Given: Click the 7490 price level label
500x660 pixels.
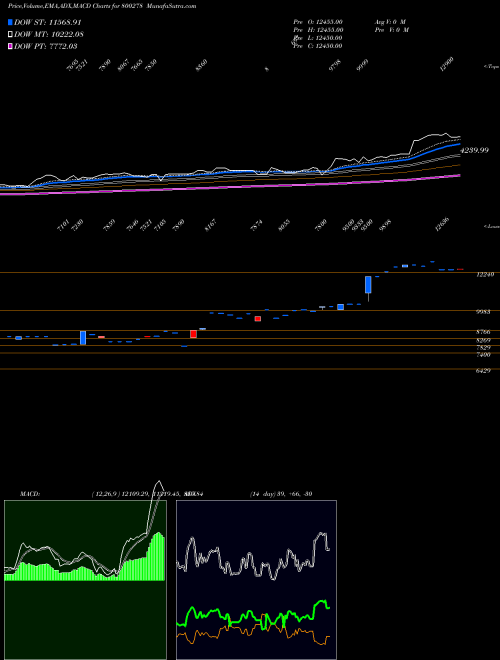Looking at the screenshot, I should 484,355.
